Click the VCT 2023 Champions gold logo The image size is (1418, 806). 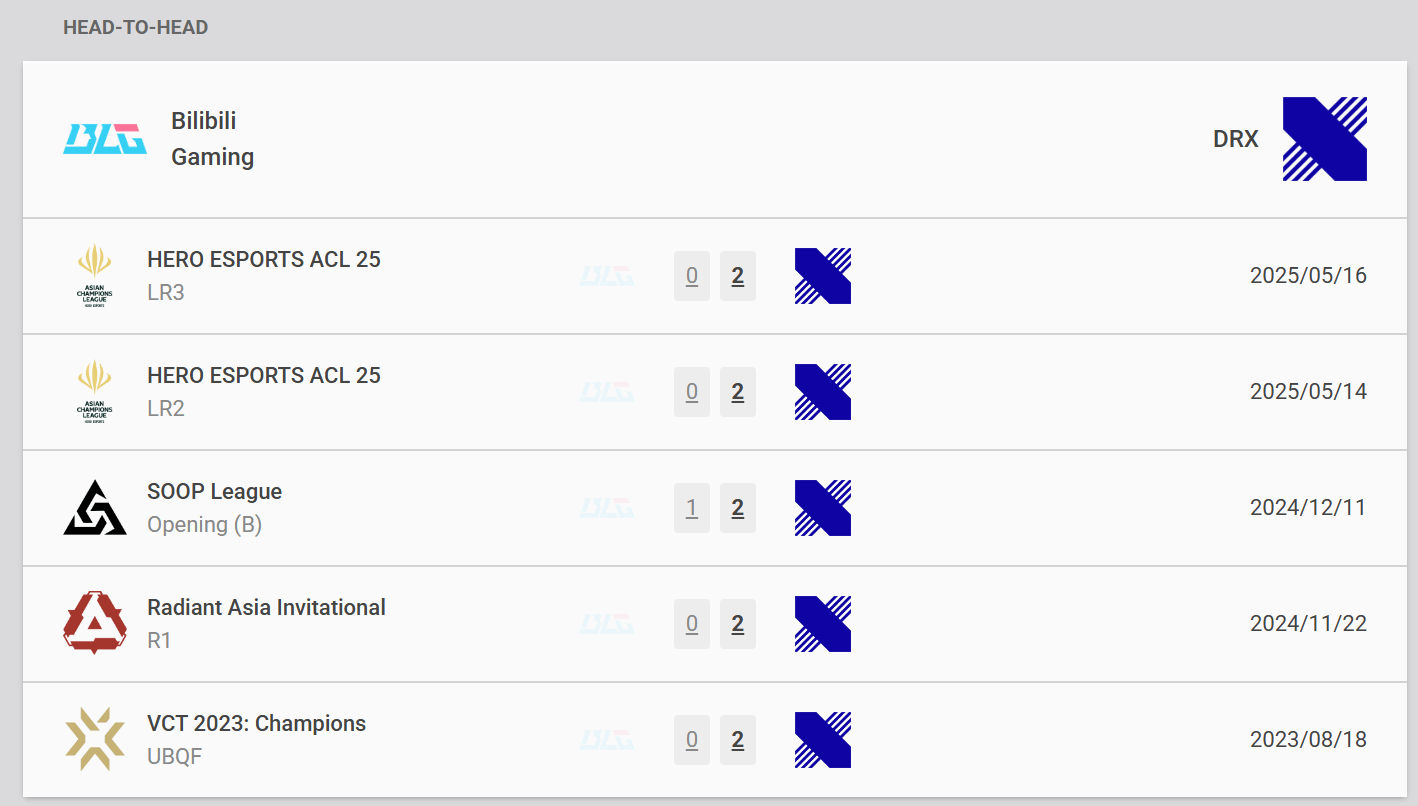(95, 739)
